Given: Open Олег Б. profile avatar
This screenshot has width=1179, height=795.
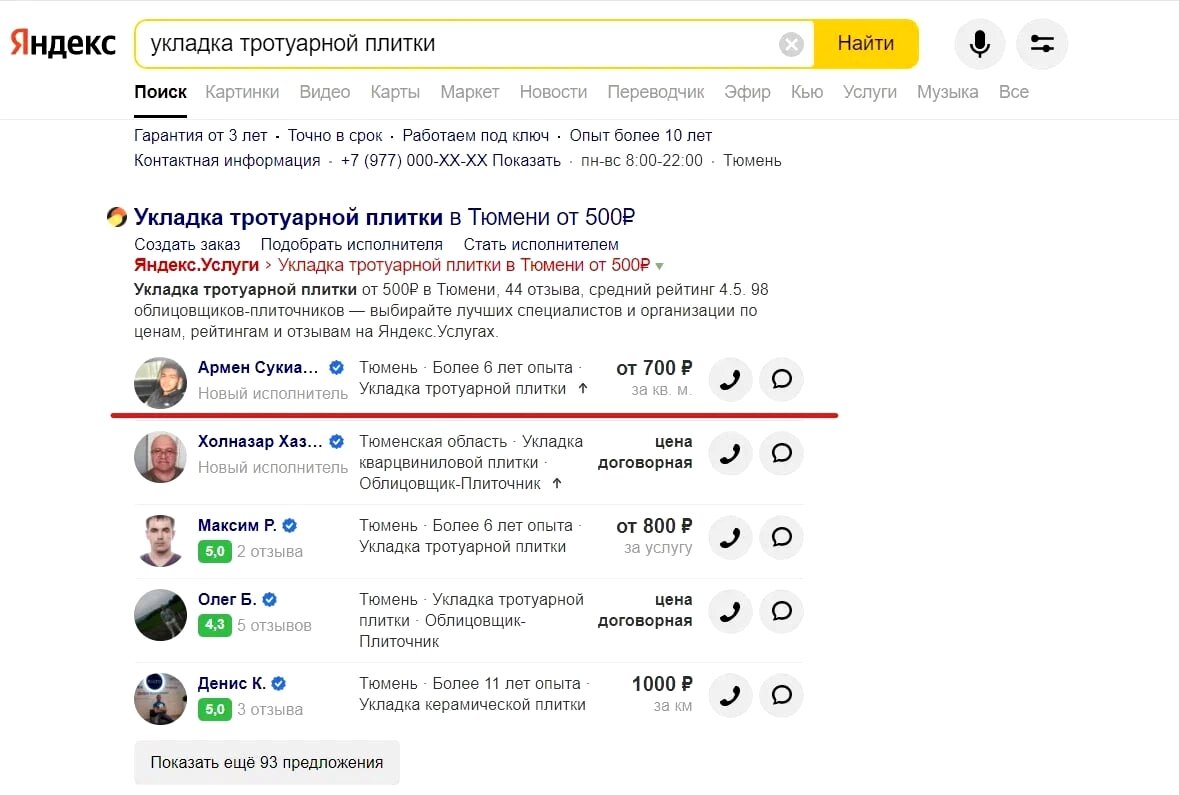Looking at the screenshot, I should point(160,614).
